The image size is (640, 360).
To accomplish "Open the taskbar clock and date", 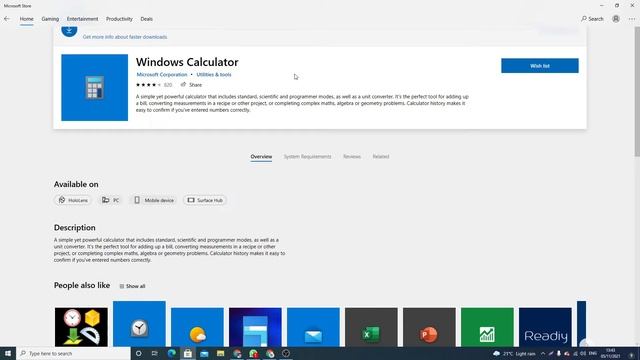I will click(x=610, y=353).
